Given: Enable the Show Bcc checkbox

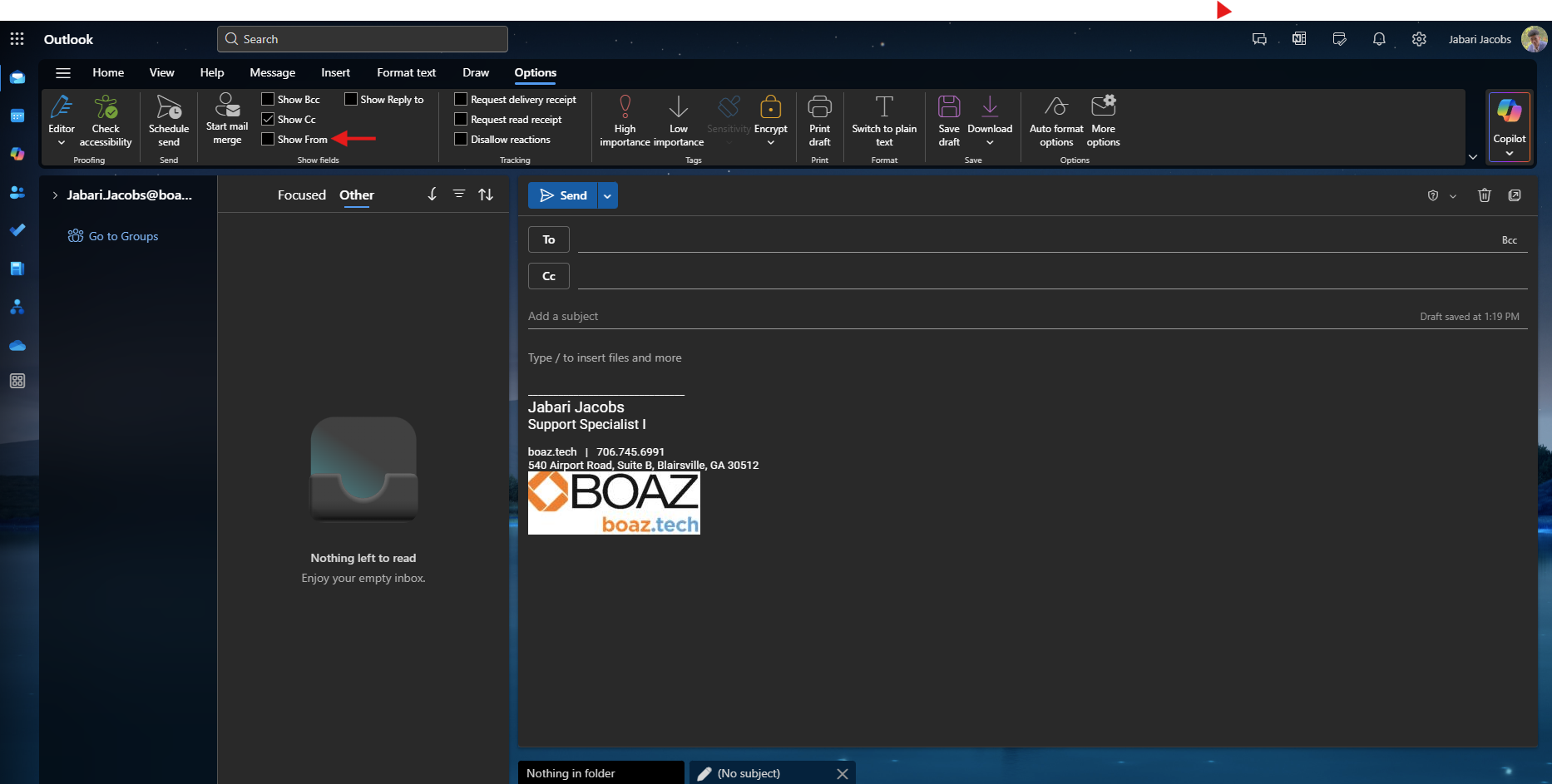Looking at the screenshot, I should (x=268, y=99).
